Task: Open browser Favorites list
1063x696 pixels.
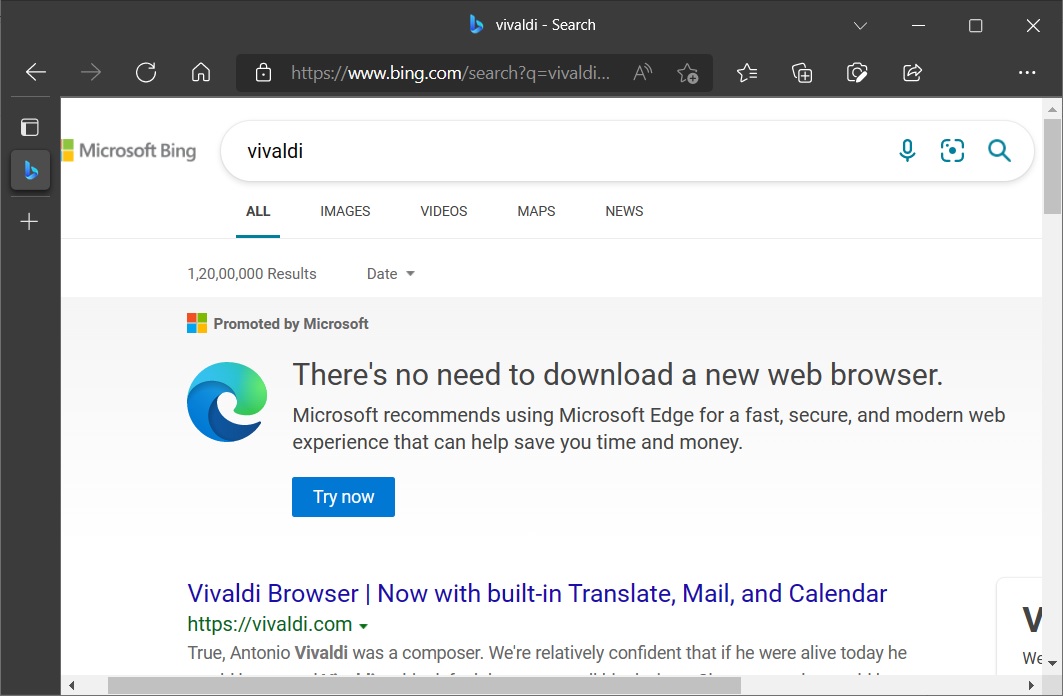Action: point(747,72)
